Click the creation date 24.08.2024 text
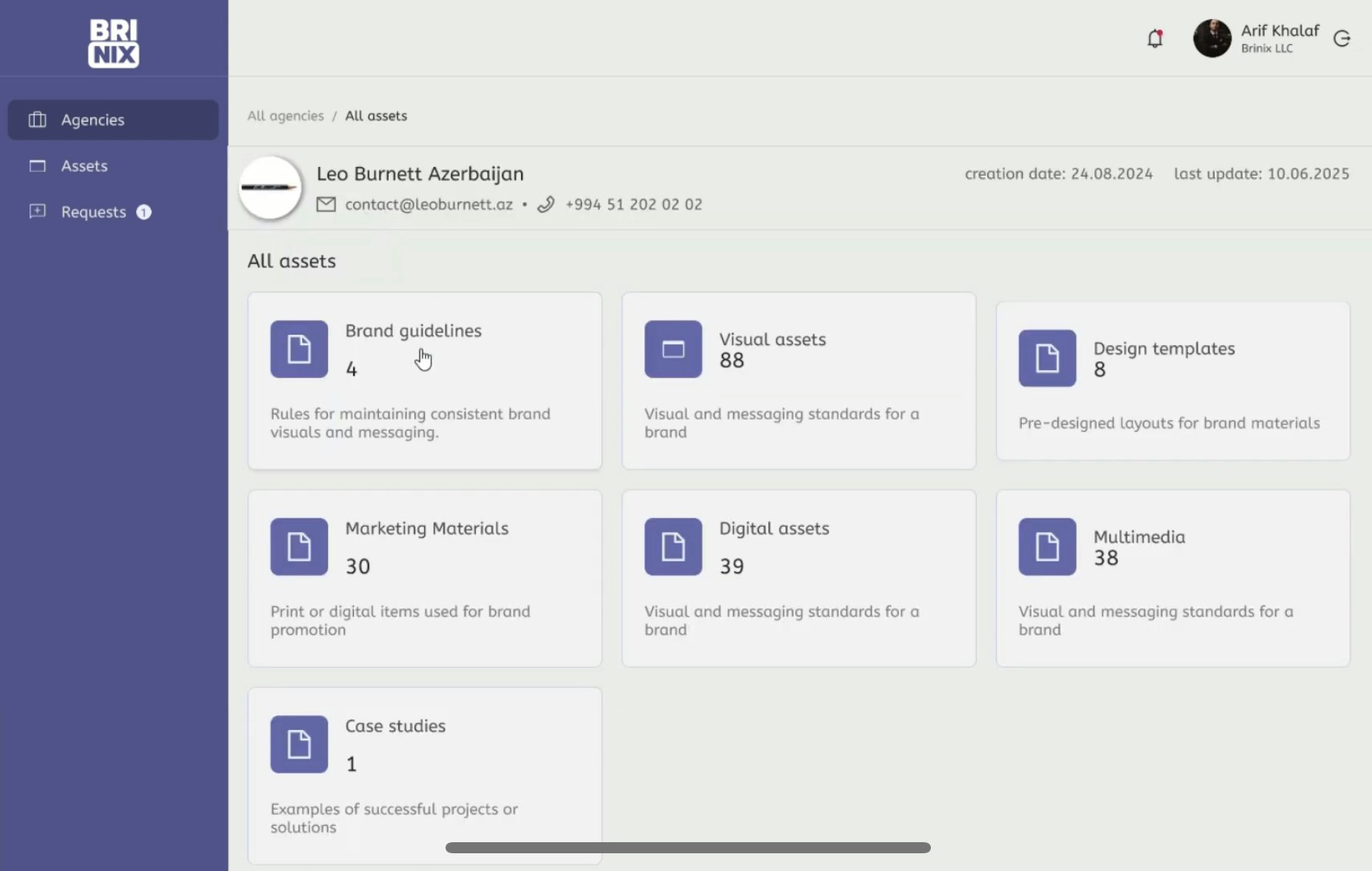Image resolution: width=1372 pixels, height=871 pixels. (x=1059, y=174)
